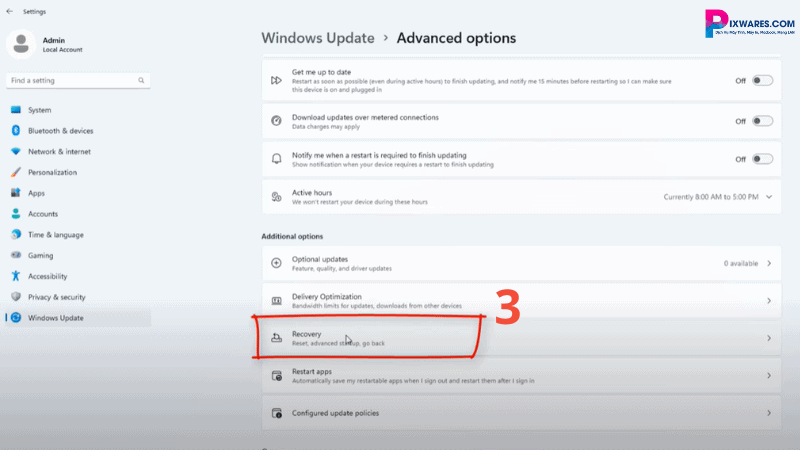This screenshot has width=800, height=450.
Task: Open the Apps section in sidebar
Action: click(x=37, y=193)
